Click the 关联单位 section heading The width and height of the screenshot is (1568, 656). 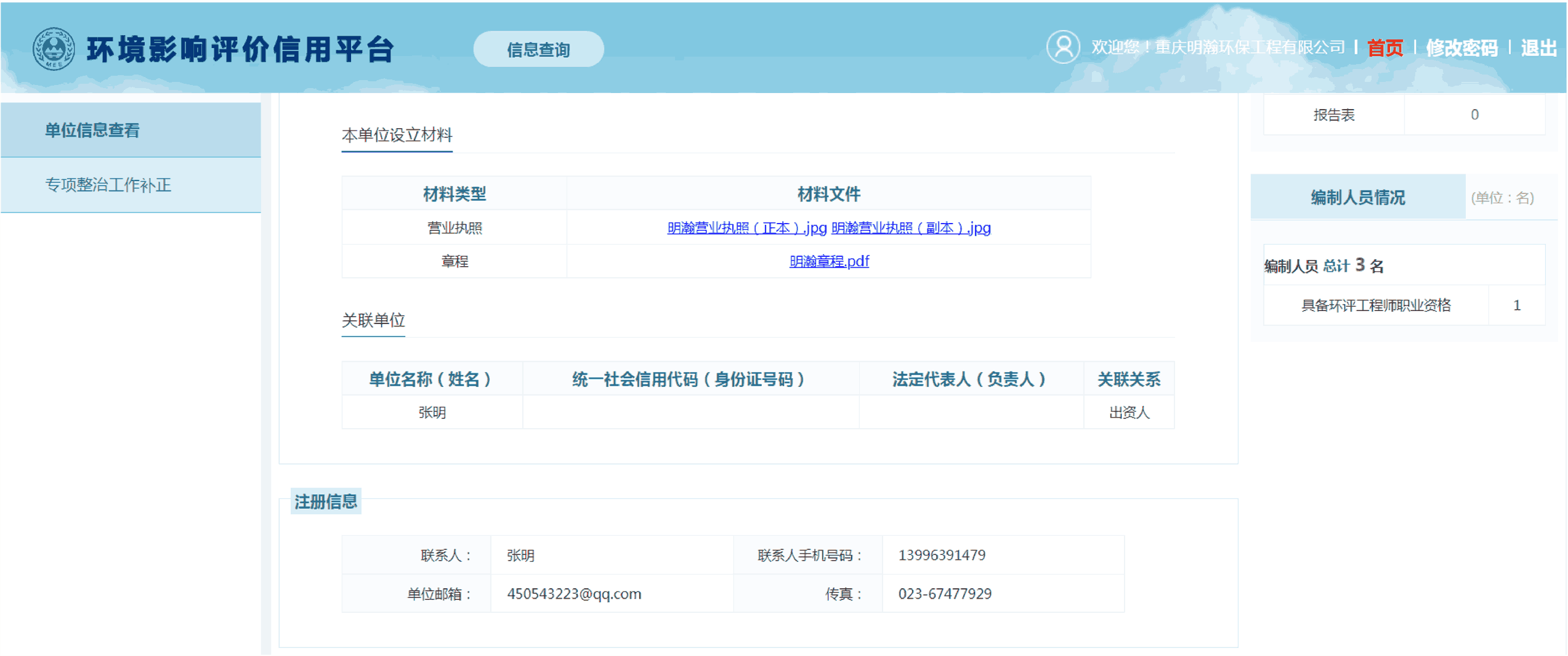[x=373, y=320]
